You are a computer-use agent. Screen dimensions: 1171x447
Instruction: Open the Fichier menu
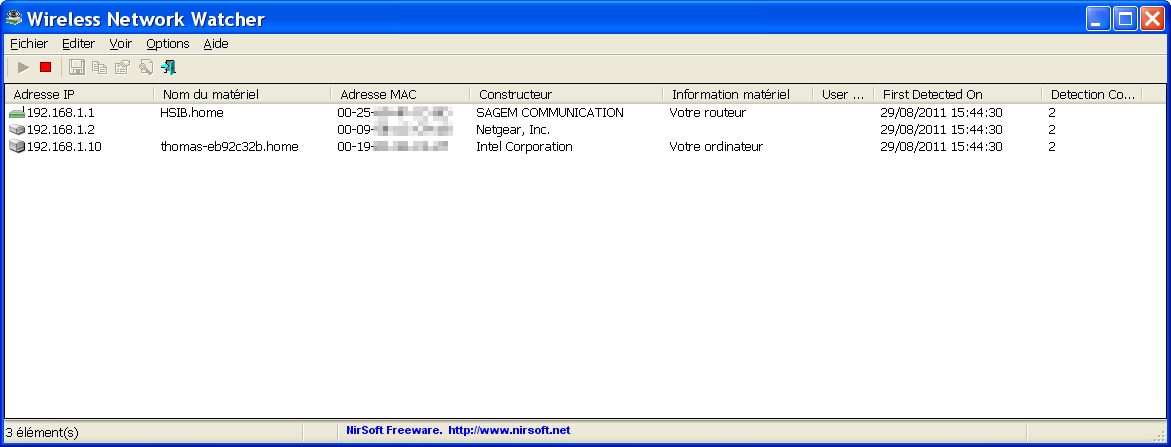[29, 43]
